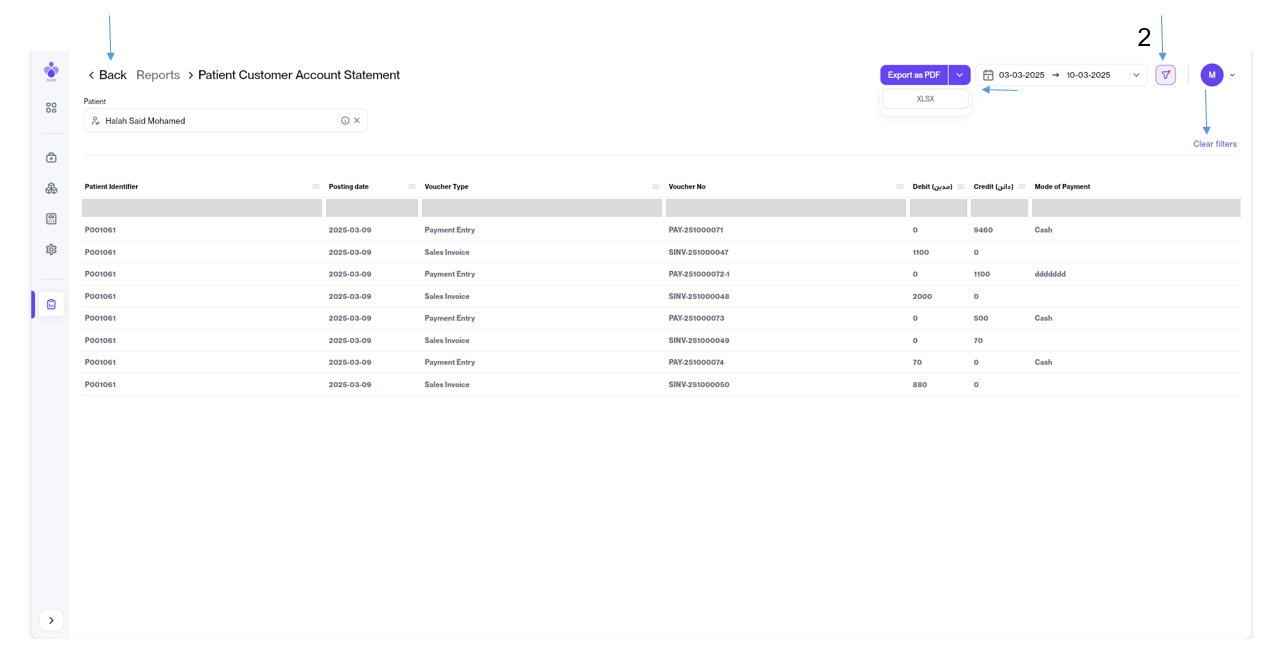Clear the patient Halah Said Mohamed selection

(x=357, y=121)
